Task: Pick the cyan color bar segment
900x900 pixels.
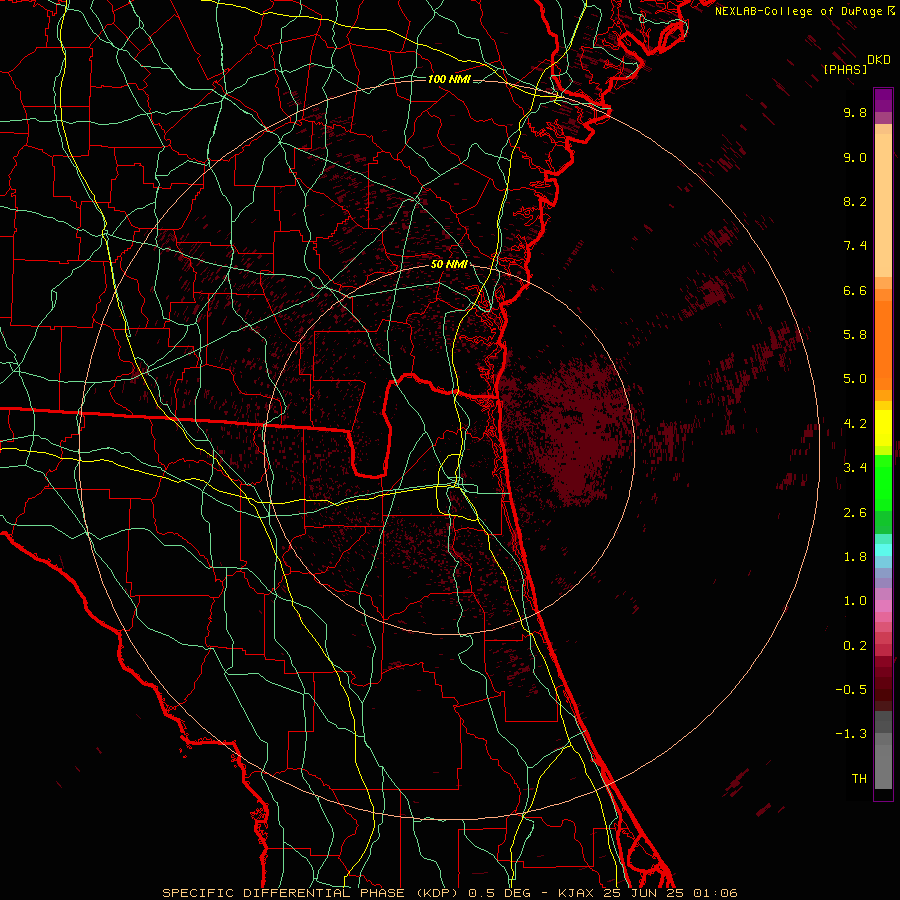Action: click(883, 550)
